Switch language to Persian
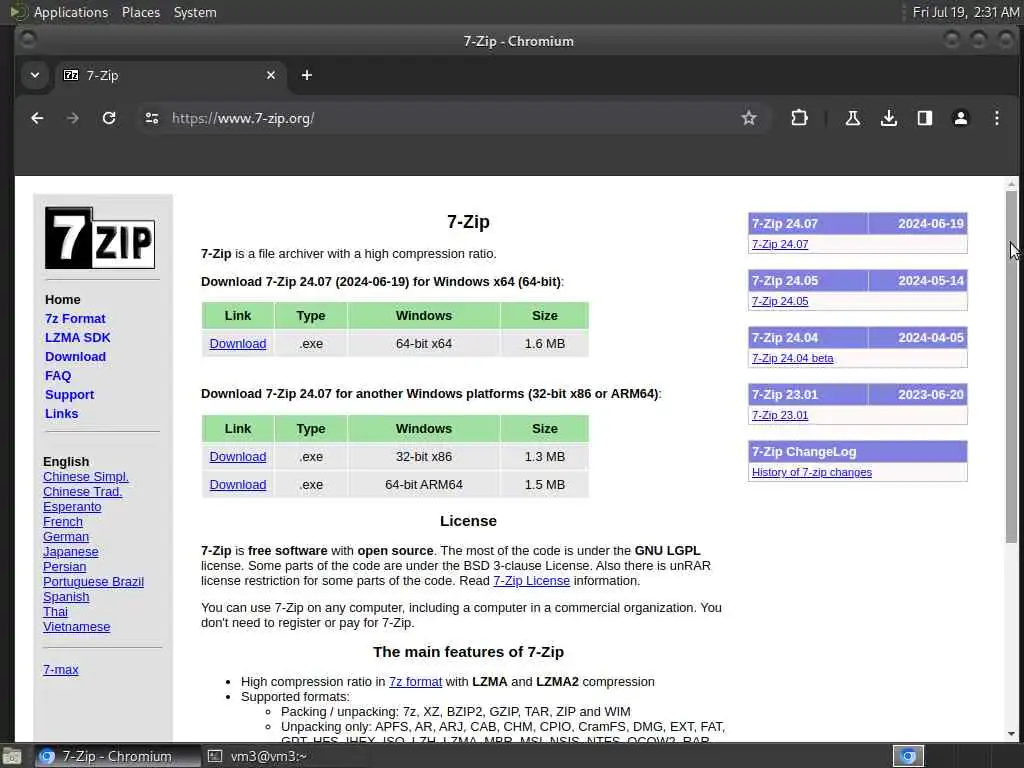Screen dimensions: 1024x768 pos(65,567)
